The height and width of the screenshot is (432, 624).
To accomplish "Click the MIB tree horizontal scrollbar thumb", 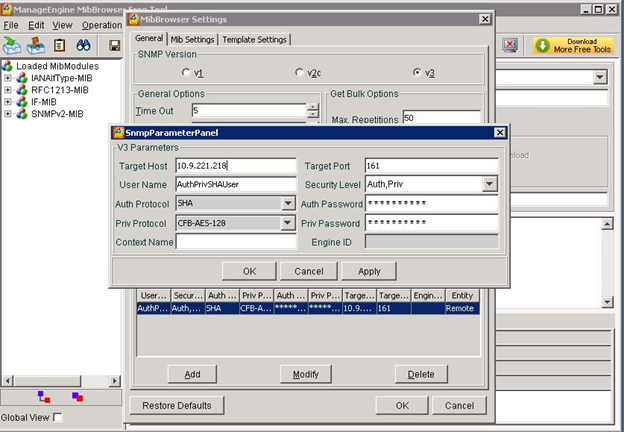I will [x=48, y=381].
